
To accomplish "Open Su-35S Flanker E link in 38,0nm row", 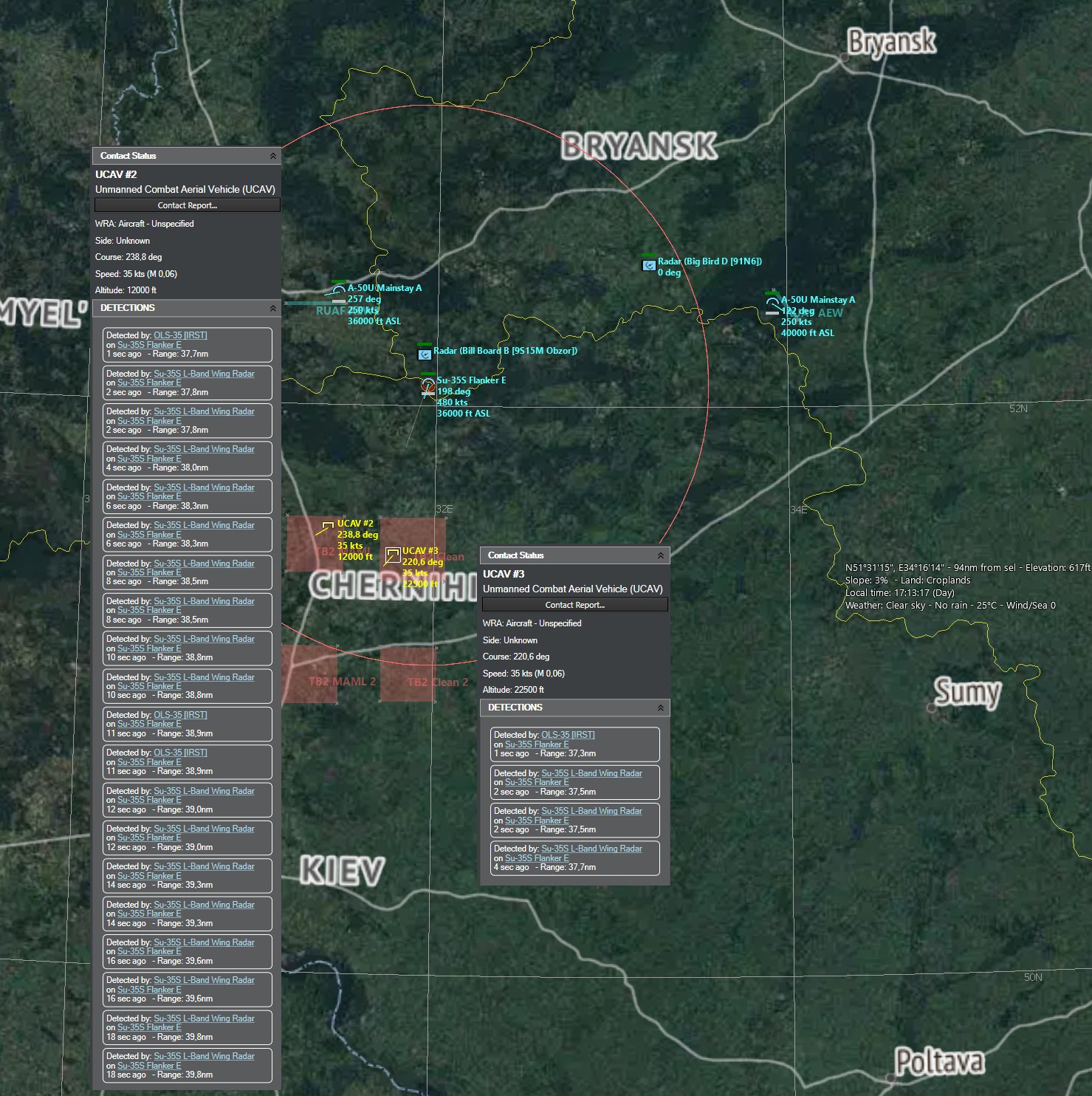I will 149,459.
